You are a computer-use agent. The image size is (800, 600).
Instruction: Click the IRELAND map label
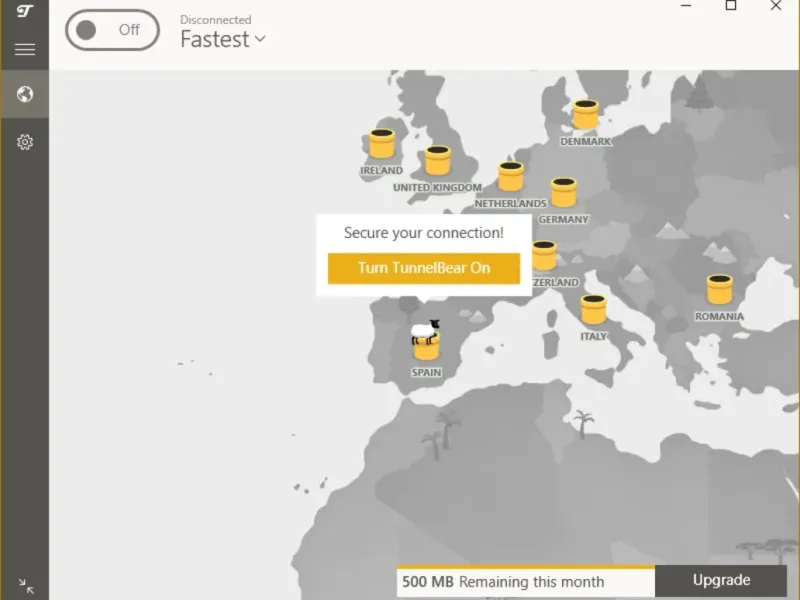tap(382, 170)
